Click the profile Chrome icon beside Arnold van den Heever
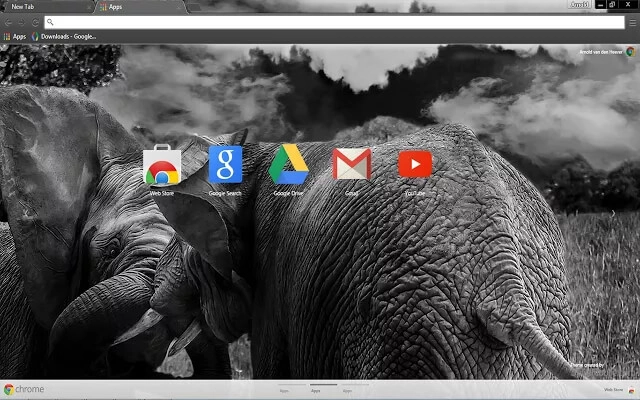640x400 pixels. (630, 52)
